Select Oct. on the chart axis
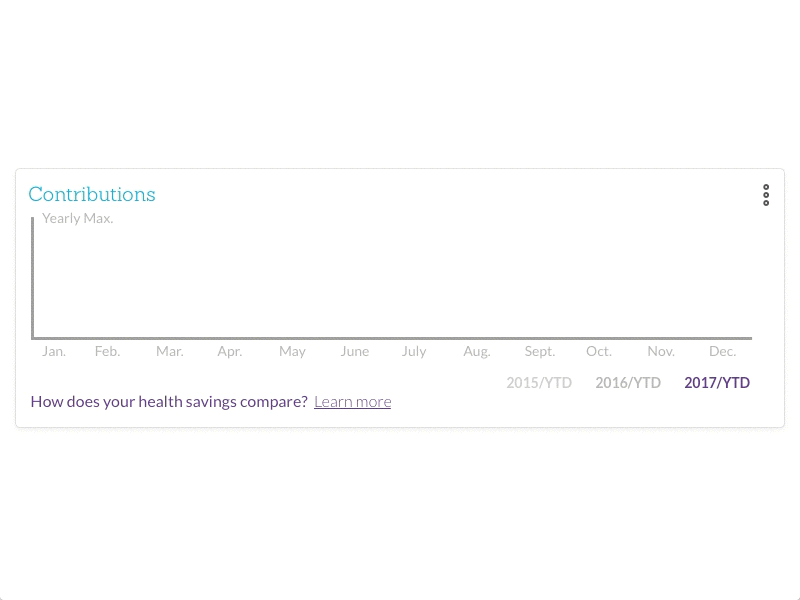The height and width of the screenshot is (600, 800). [599, 351]
